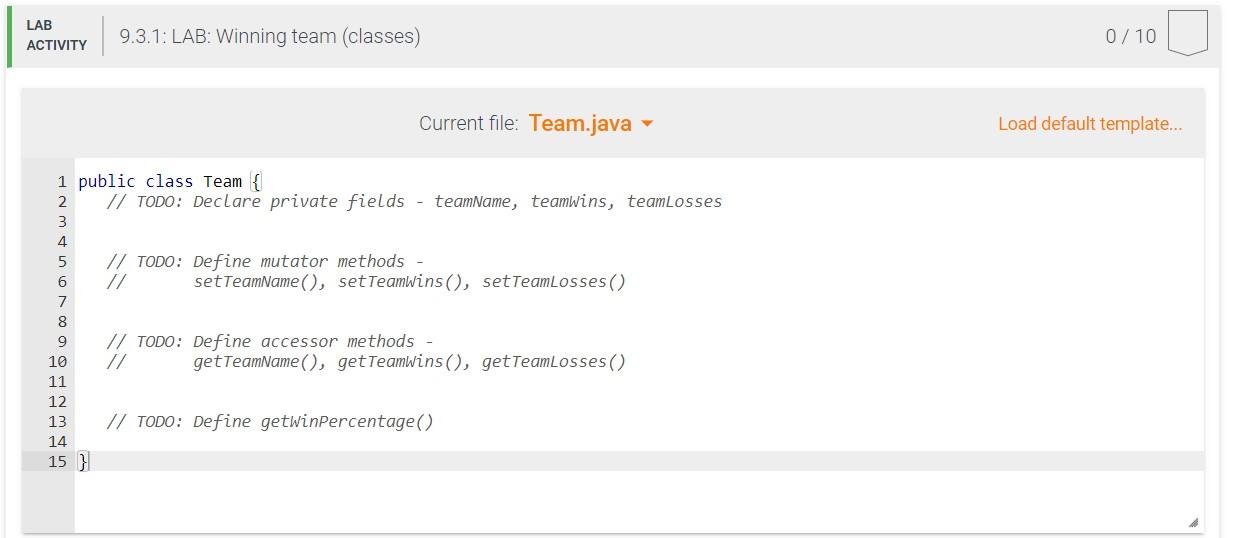The width and height of the screenshot is (1233, 538).
Task: Click line number 11 in the gutter
Action: (x=57, y=381)
